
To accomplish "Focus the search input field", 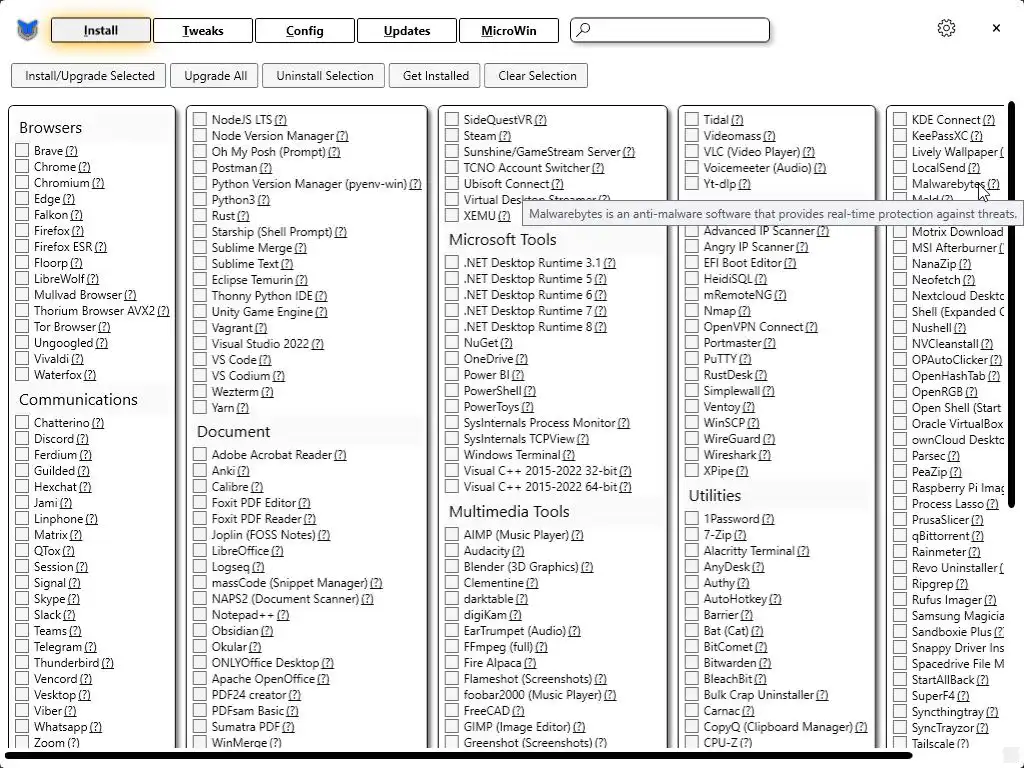I will pos(670,30).
